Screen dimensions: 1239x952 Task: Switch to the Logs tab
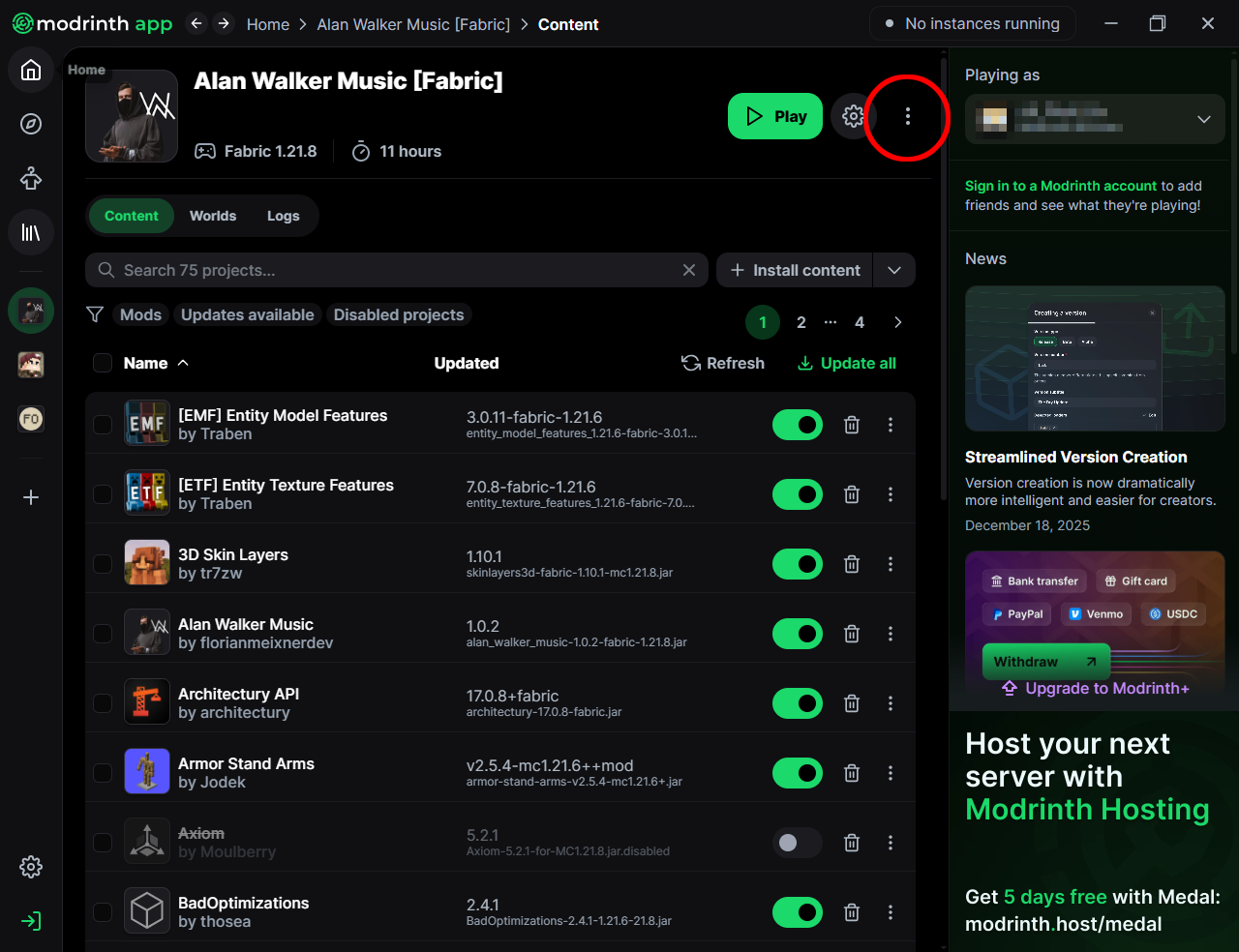(283, 216)
